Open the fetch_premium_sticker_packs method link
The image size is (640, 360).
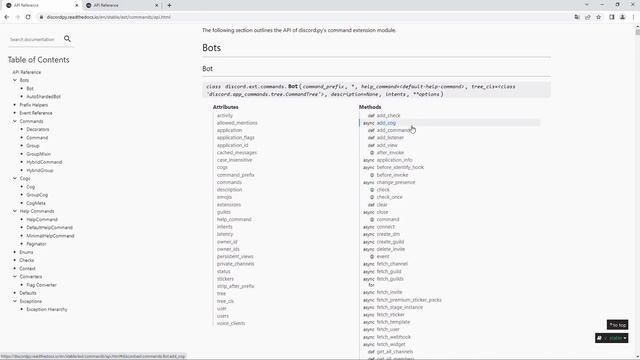(409, 300)
